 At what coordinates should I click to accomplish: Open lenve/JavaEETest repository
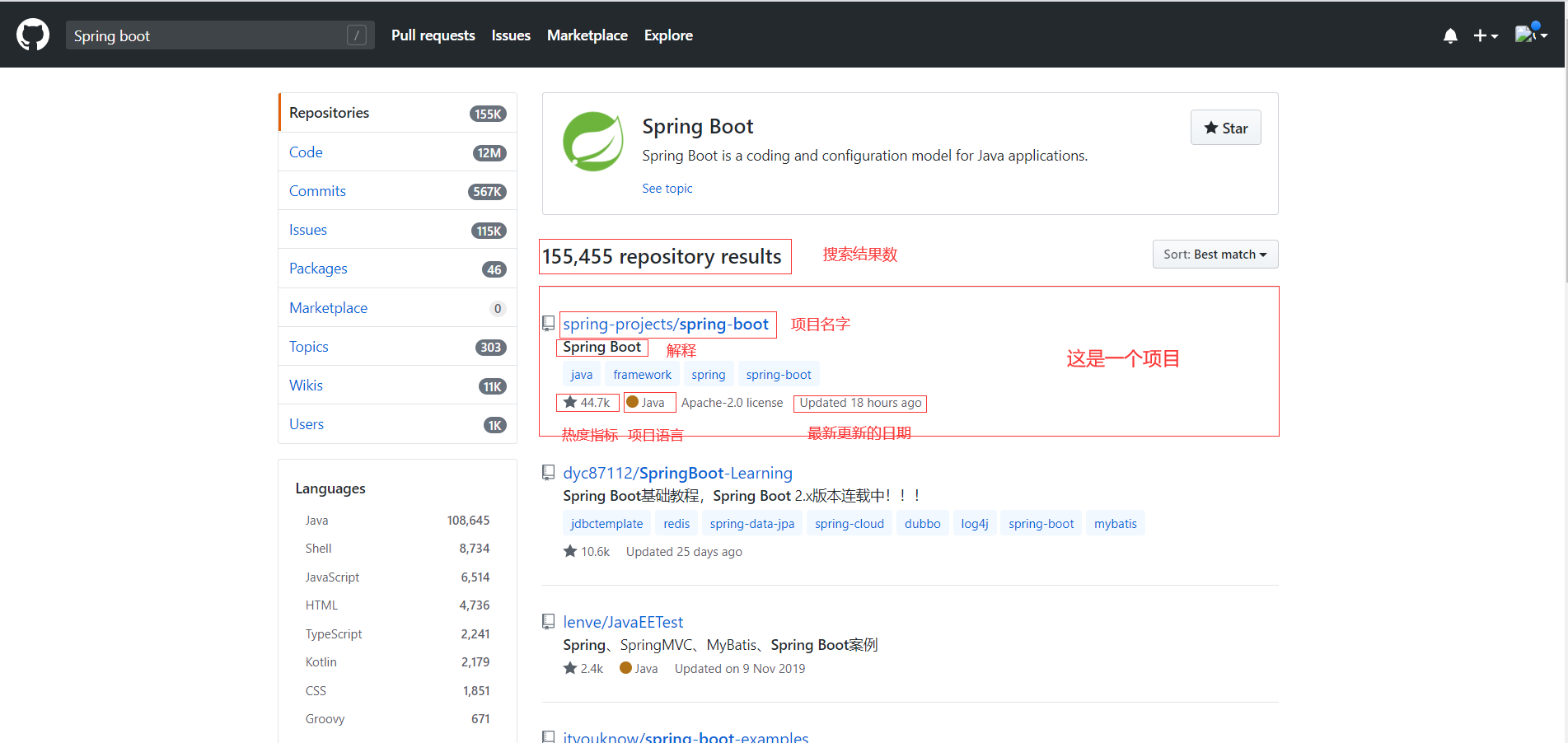624,622
